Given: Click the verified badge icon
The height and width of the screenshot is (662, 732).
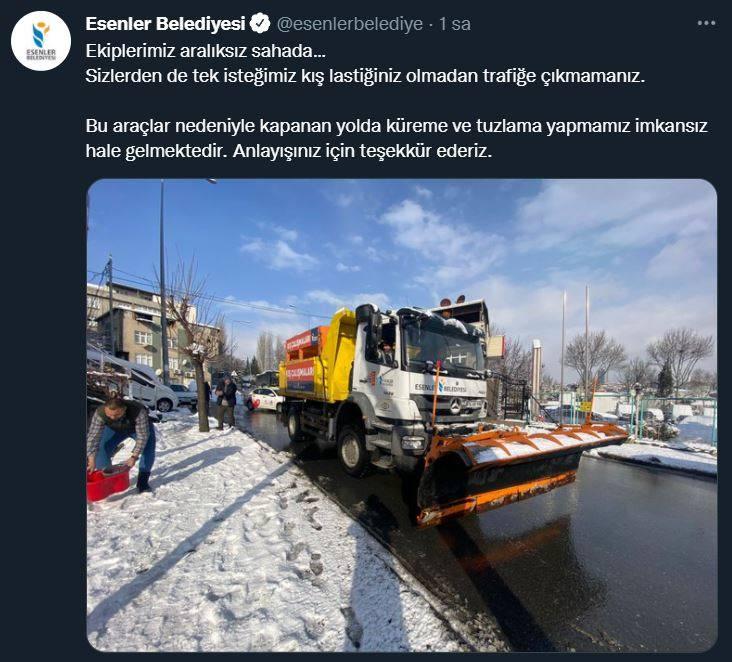Looking at the screenshot, I should click(x=260, y=24).
